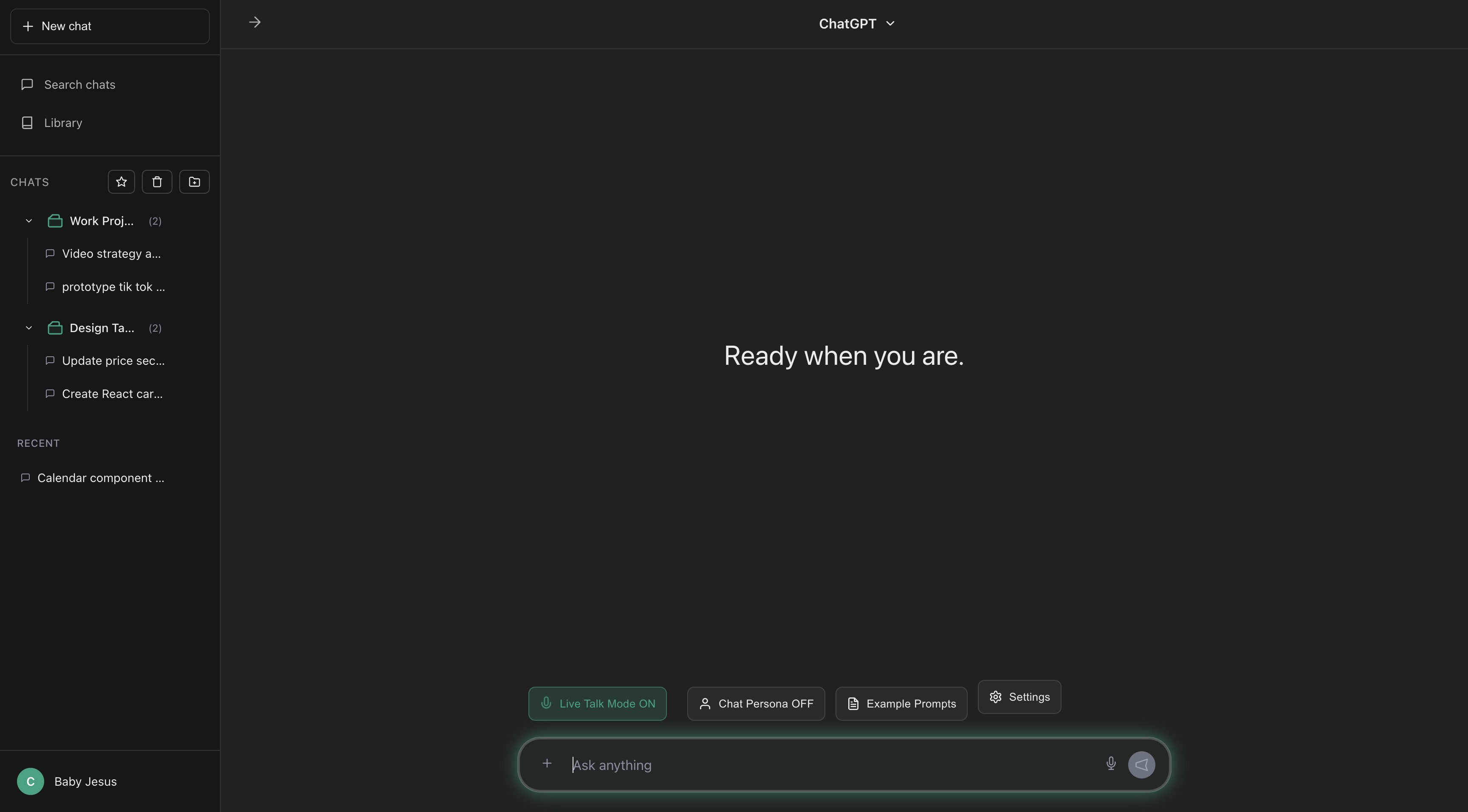The width and height of the screenshot is (1468, 812).
Task: Open Example Prompts
Action: pyautogui.click(x=901, y=703)
